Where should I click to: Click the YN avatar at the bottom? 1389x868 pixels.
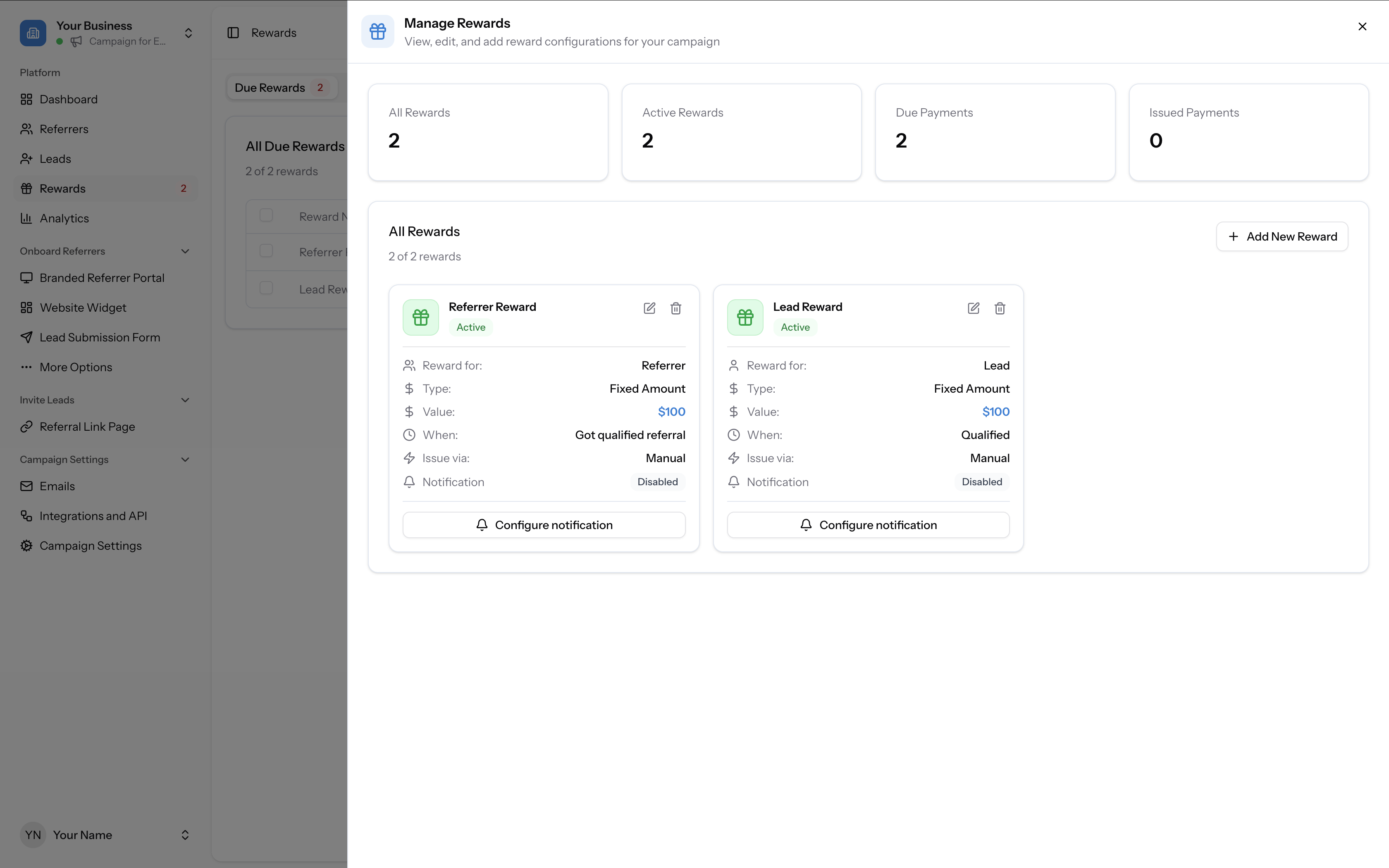tap(33, 835)
